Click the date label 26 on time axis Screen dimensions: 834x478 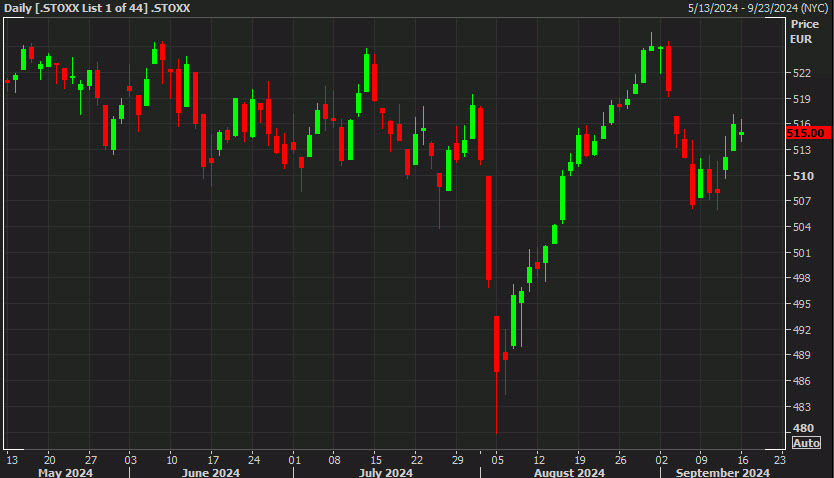point(620,460)
